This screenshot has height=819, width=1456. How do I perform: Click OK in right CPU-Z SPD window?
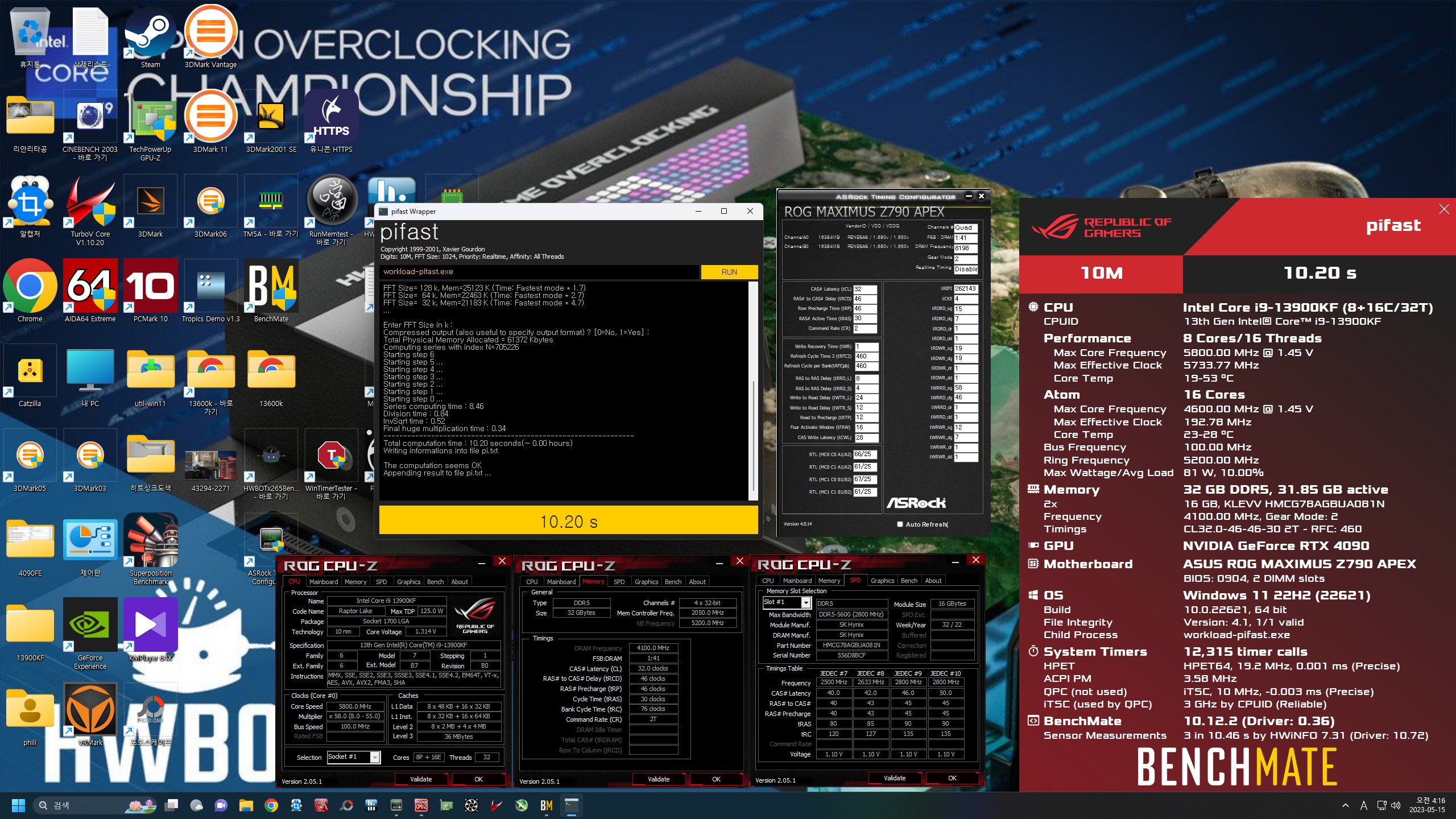click(x=952, y=778)
